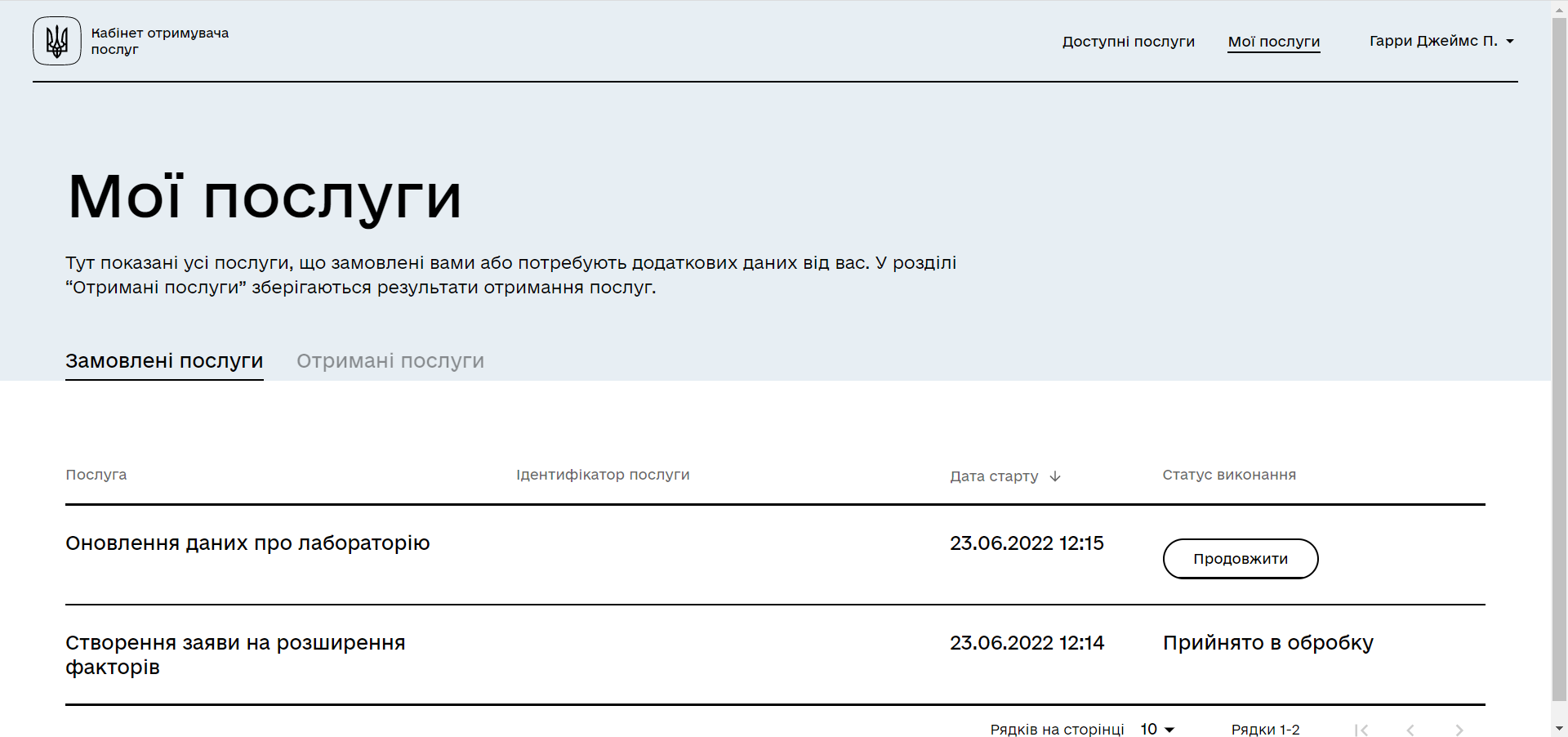
Task: Select Мої послуги in top navigation
Action: coord(1273,42)
